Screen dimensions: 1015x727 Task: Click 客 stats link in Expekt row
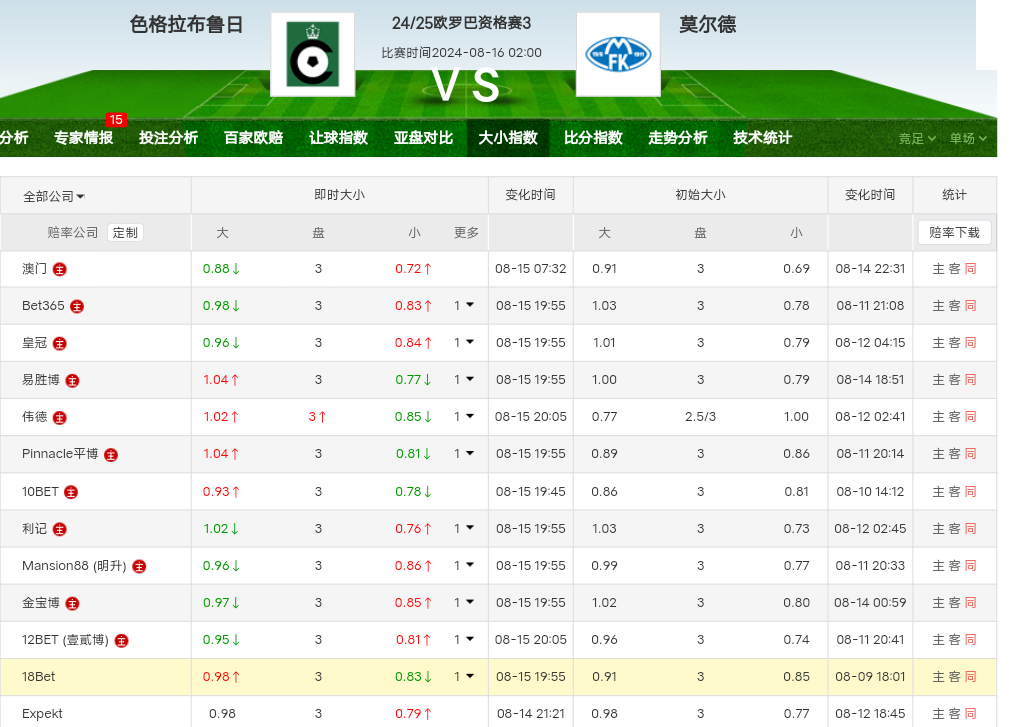(x=954, y=713)
